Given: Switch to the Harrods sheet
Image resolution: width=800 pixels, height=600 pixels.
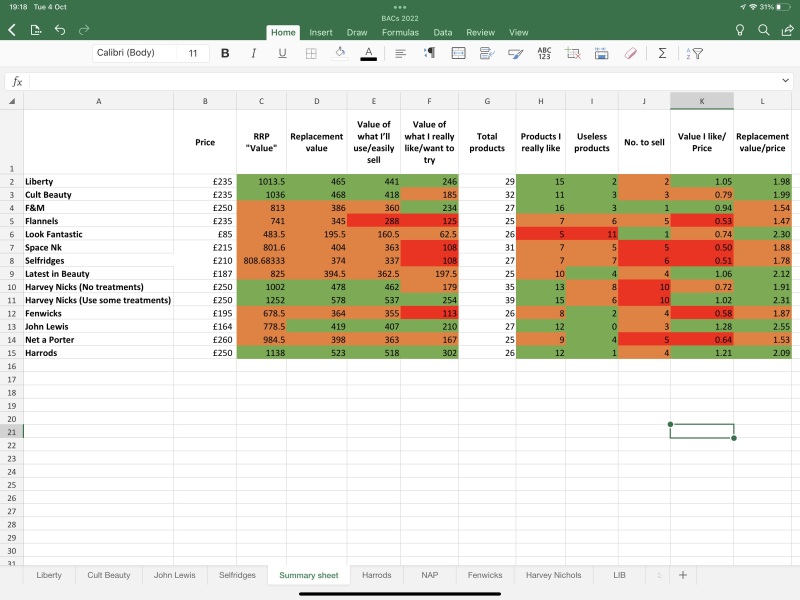Looking at the screenshot, I should click(x=377, y=575).
